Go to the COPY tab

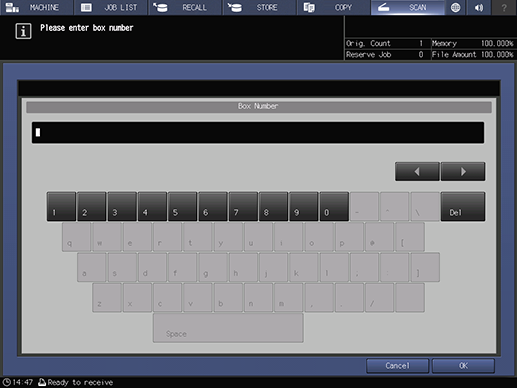pos(334,7)
